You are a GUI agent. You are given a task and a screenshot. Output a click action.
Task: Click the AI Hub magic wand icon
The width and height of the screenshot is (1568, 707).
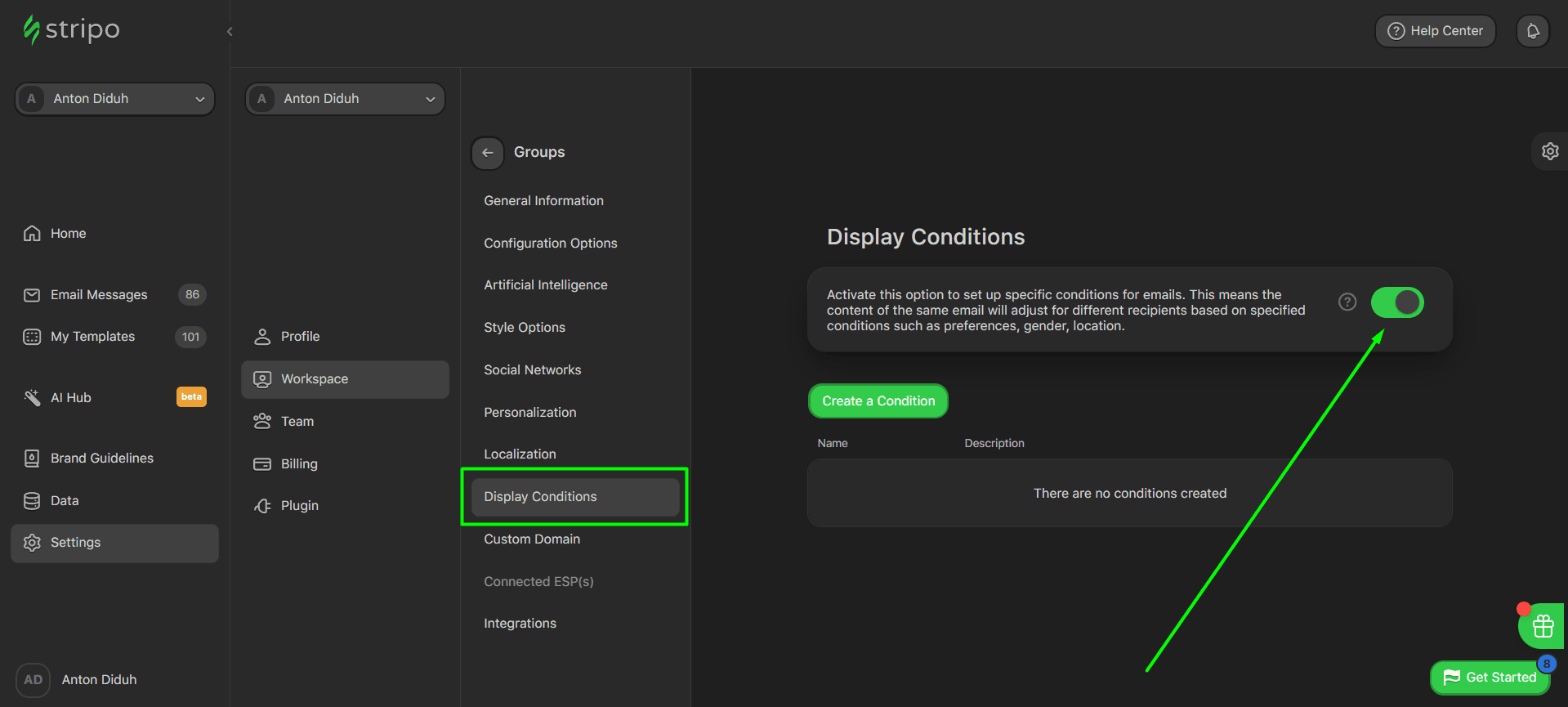32,397
